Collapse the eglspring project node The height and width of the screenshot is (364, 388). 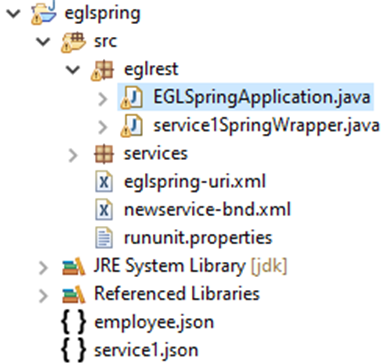pos(13,14)
